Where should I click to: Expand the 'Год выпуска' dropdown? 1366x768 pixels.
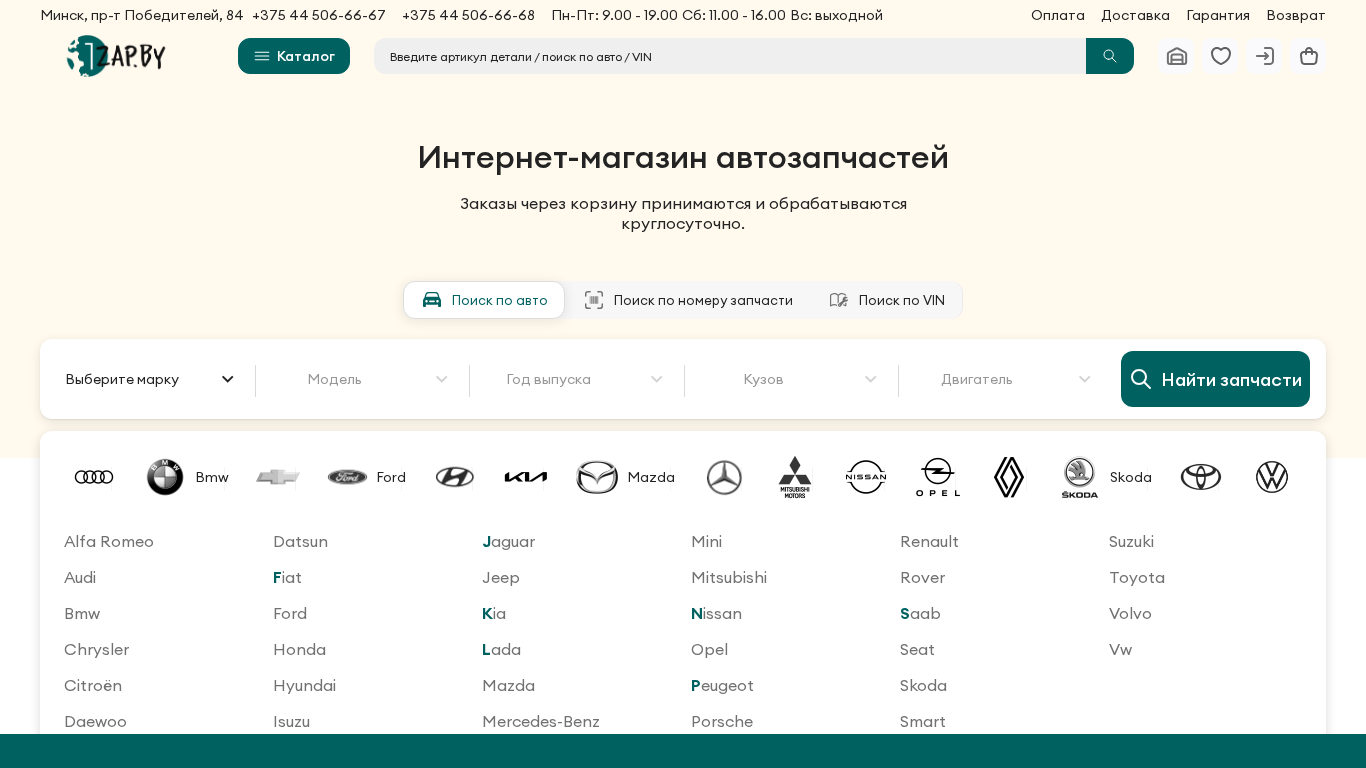[x=577, y=379]
